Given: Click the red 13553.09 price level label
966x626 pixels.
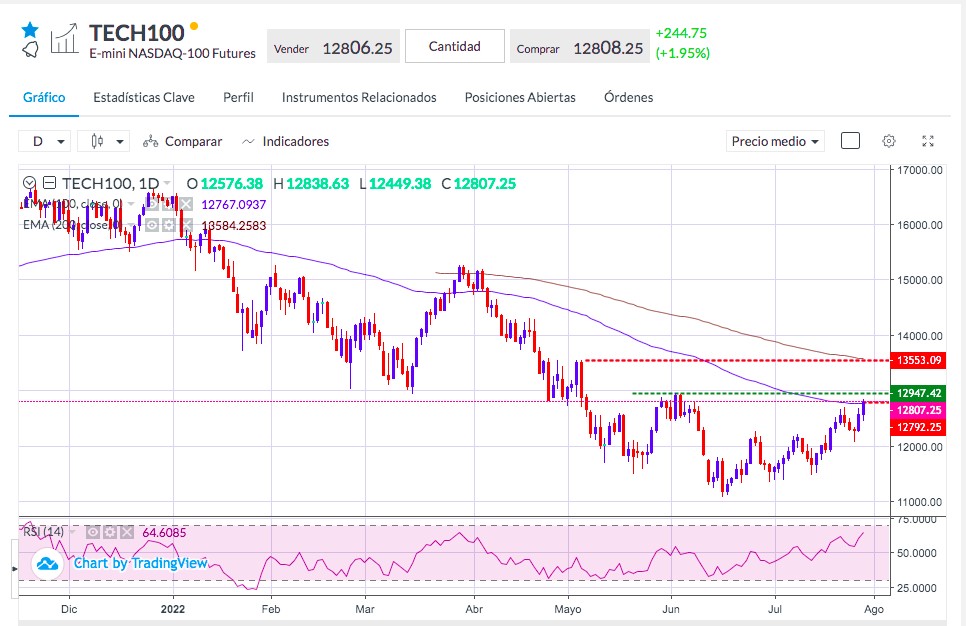Looking at the screenshot, I should point(919,360).
